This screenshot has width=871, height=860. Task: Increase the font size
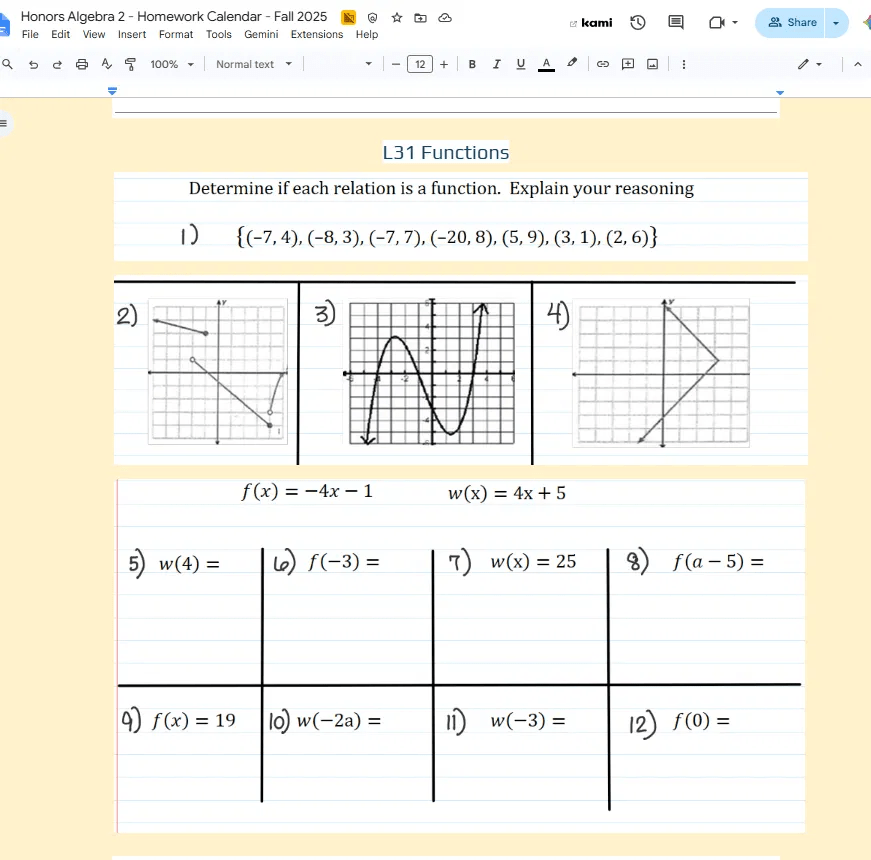point(444,64)
